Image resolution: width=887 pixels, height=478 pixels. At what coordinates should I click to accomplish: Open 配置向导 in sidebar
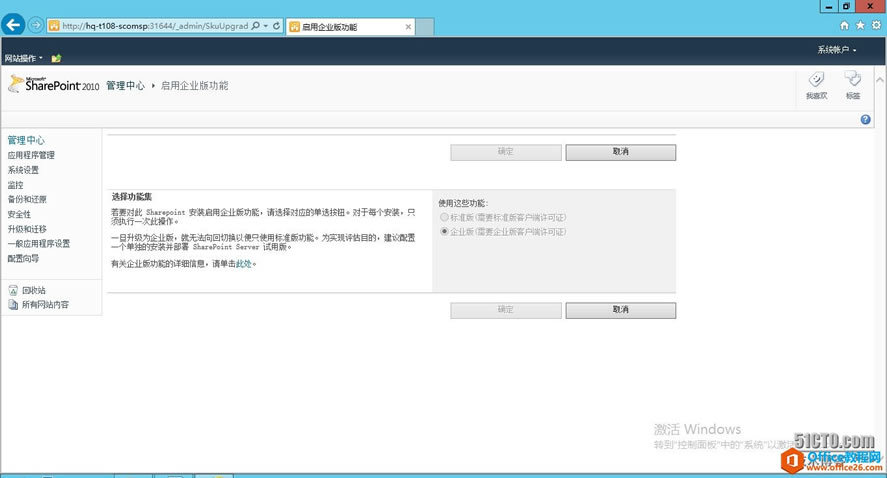tap(23, 258)
